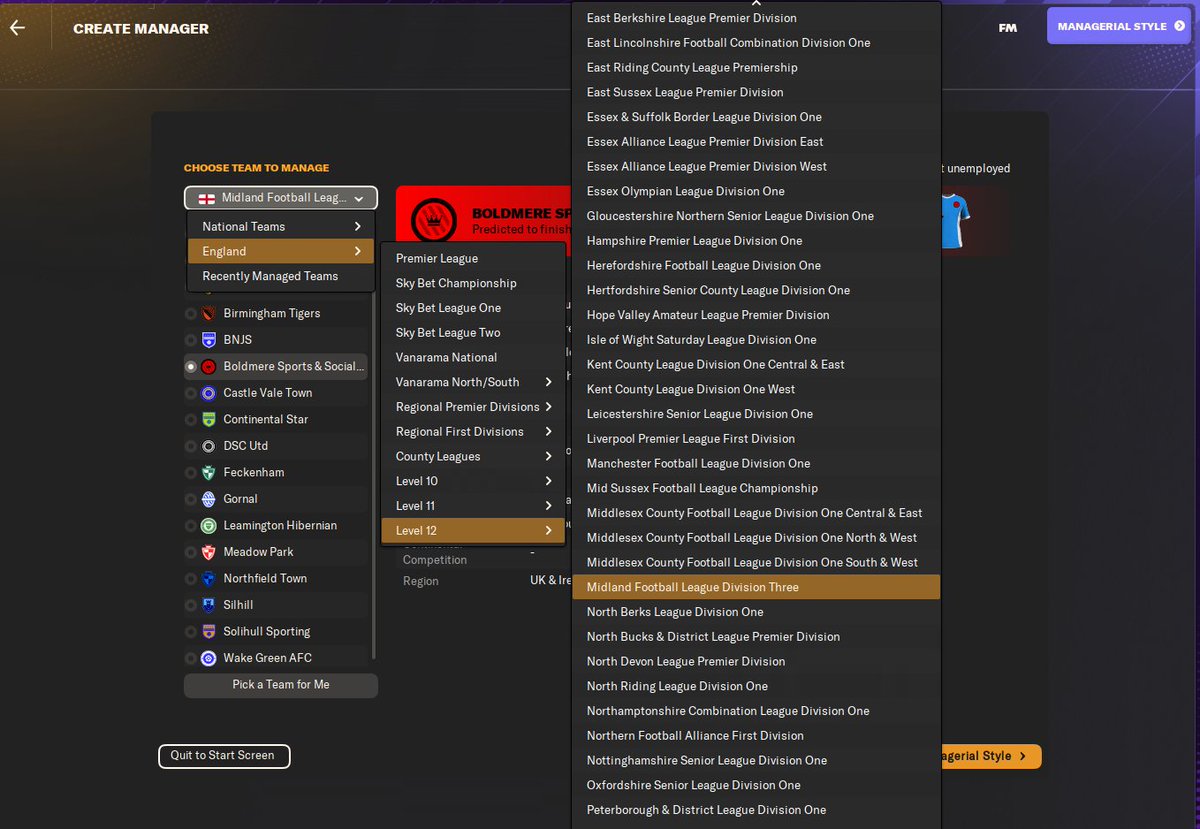This screenshot has height=829, width=1200.
Task: Choose Sky Bet League One
Action: (x=473, y=308)
